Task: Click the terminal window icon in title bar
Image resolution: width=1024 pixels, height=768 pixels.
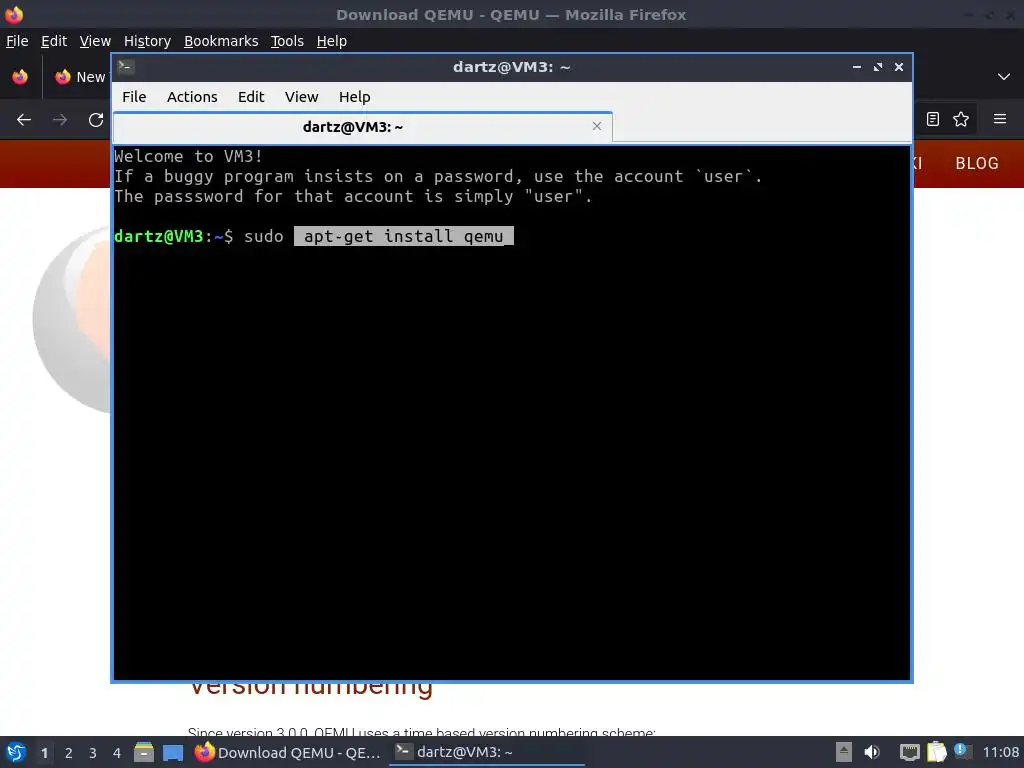Action: coord(126,67)
